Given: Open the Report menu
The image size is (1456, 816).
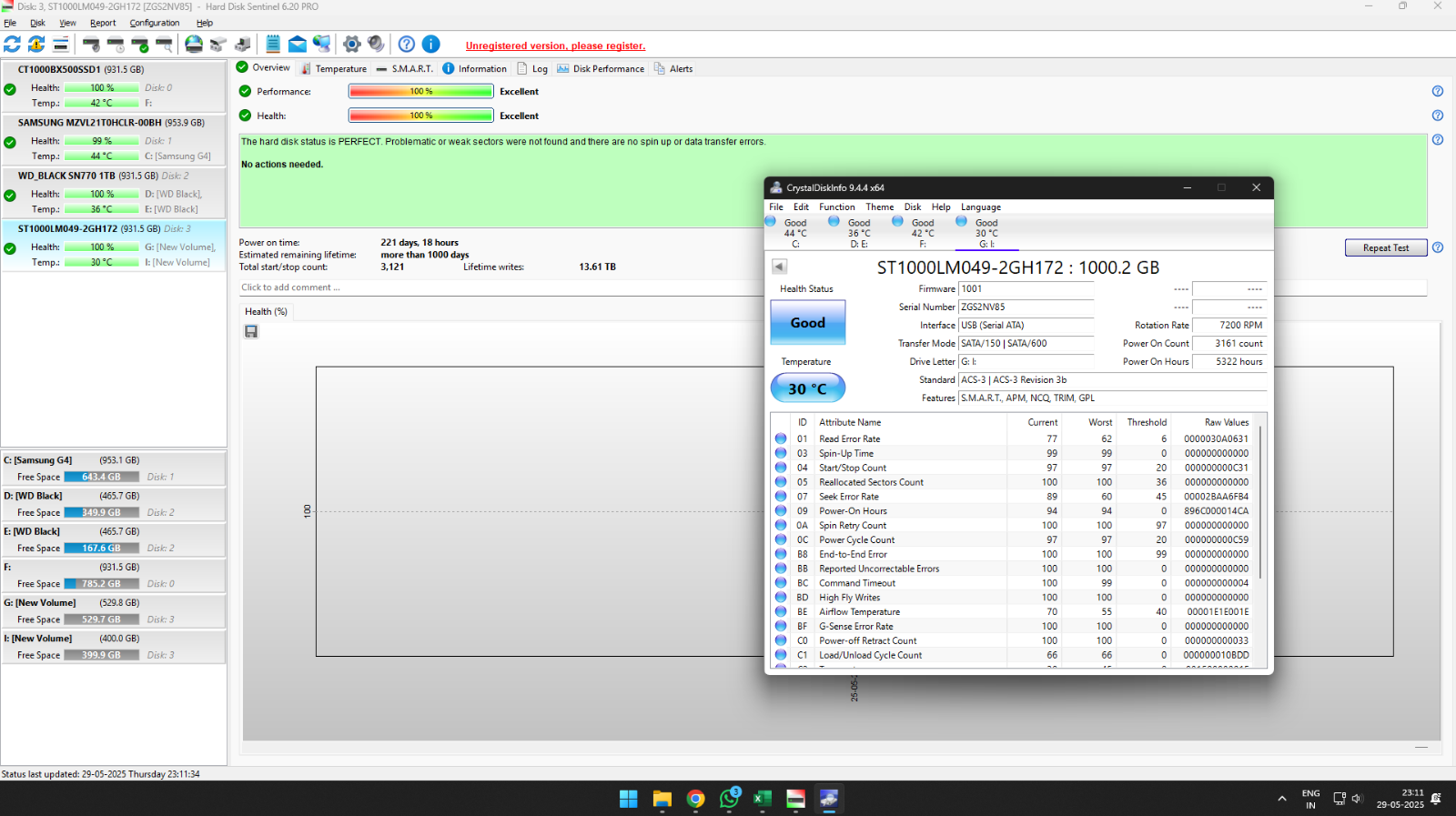Looking at the screenshot, I should (x=103, y=23).
